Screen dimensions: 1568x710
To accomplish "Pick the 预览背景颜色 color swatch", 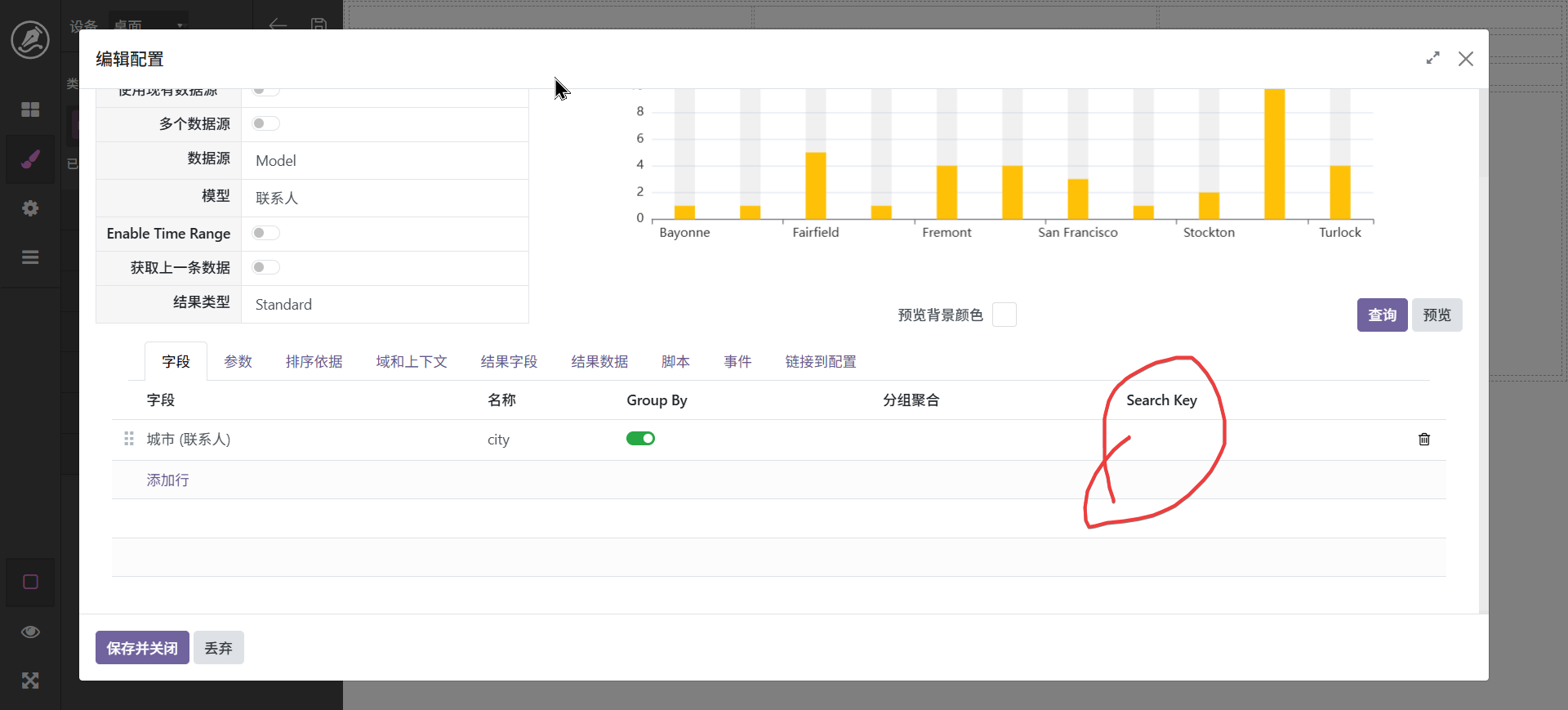I will [x=1004, y=315].
